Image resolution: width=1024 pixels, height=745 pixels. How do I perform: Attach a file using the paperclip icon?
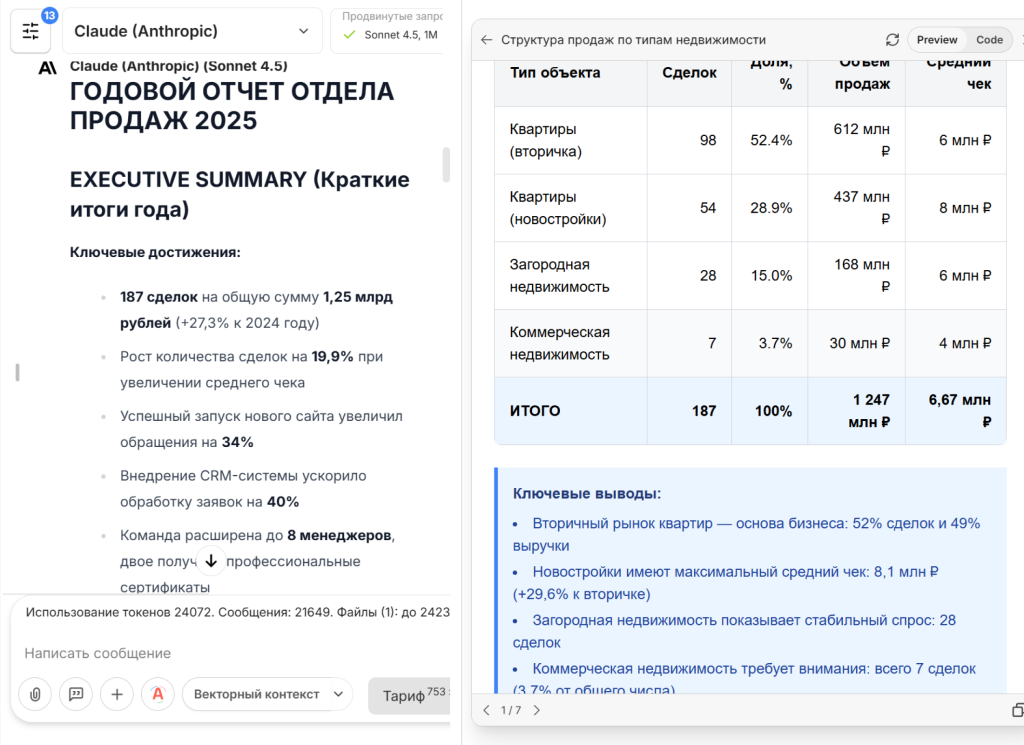coord(34,694)
